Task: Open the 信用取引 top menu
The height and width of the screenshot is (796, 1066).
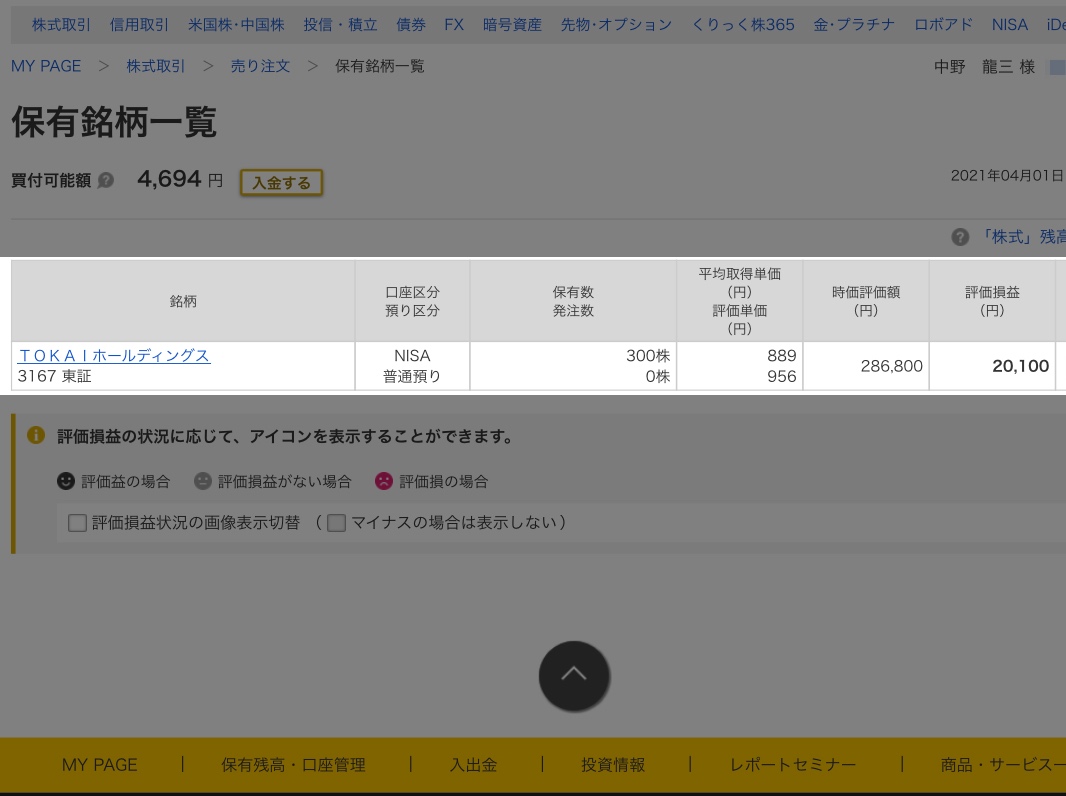Action: tap(139, 24)
